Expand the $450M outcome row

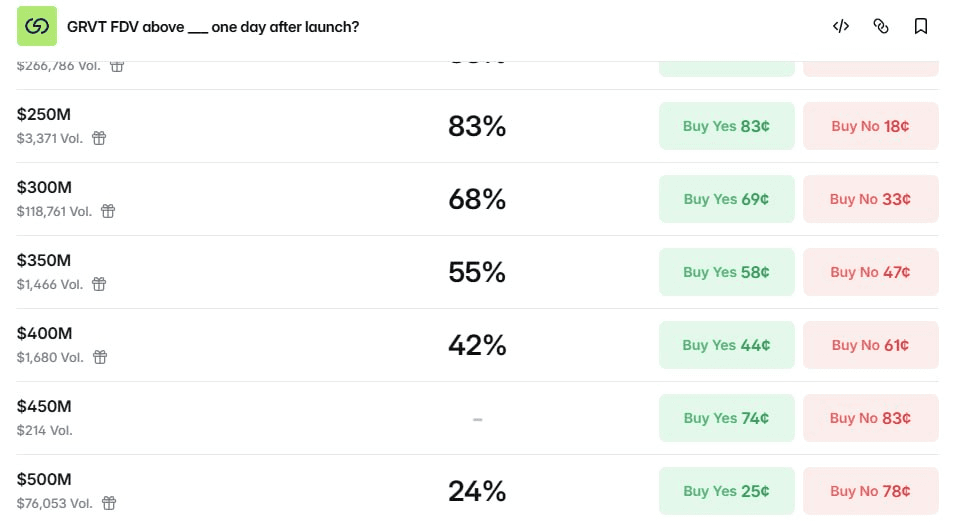click(477, 417)
